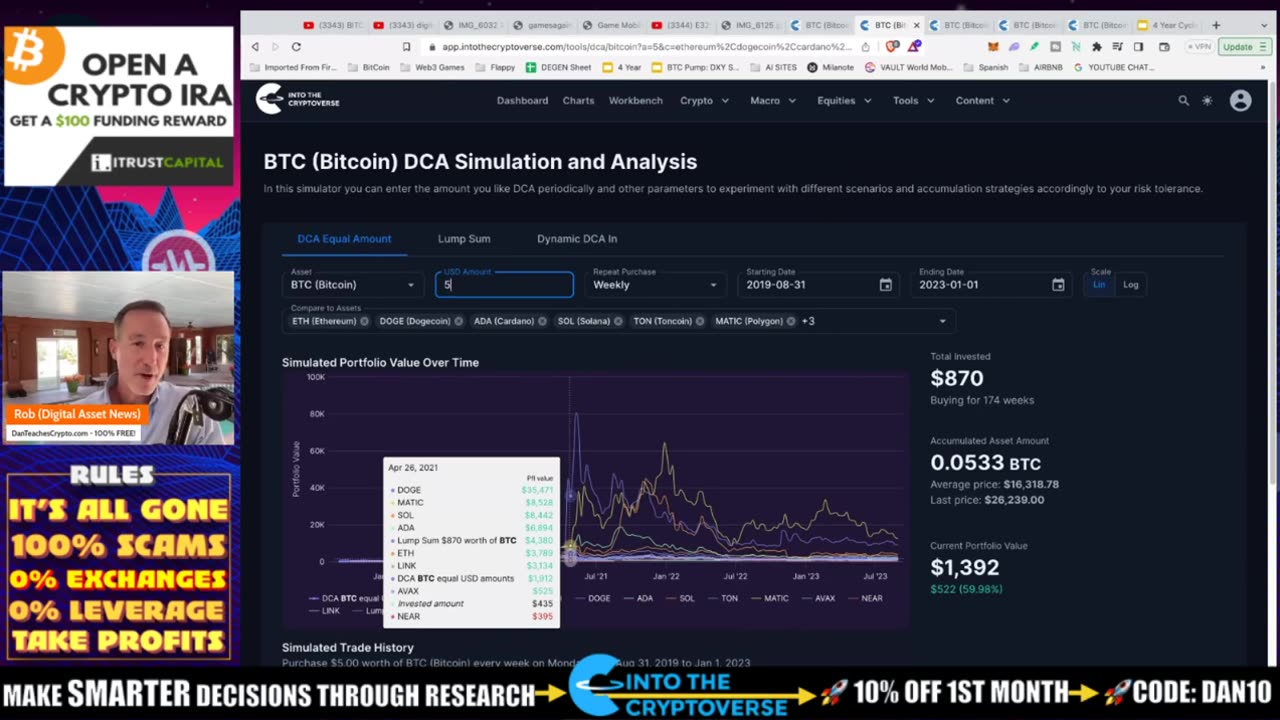This screenshot has height=720, width=1280.
Task: Open the Repeat Purchase Weekly dropdown
Action: [x=655, y=285]
